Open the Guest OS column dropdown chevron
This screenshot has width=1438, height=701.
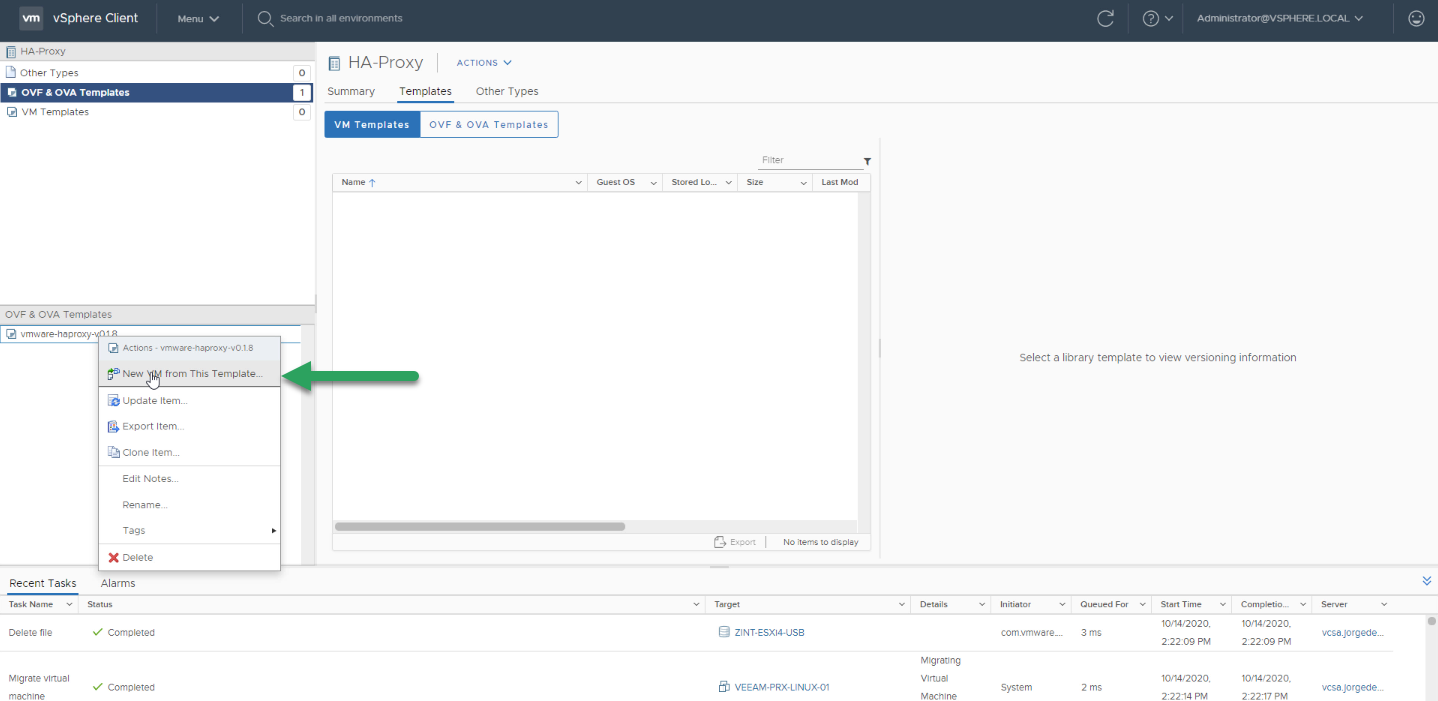pos(653,183)
